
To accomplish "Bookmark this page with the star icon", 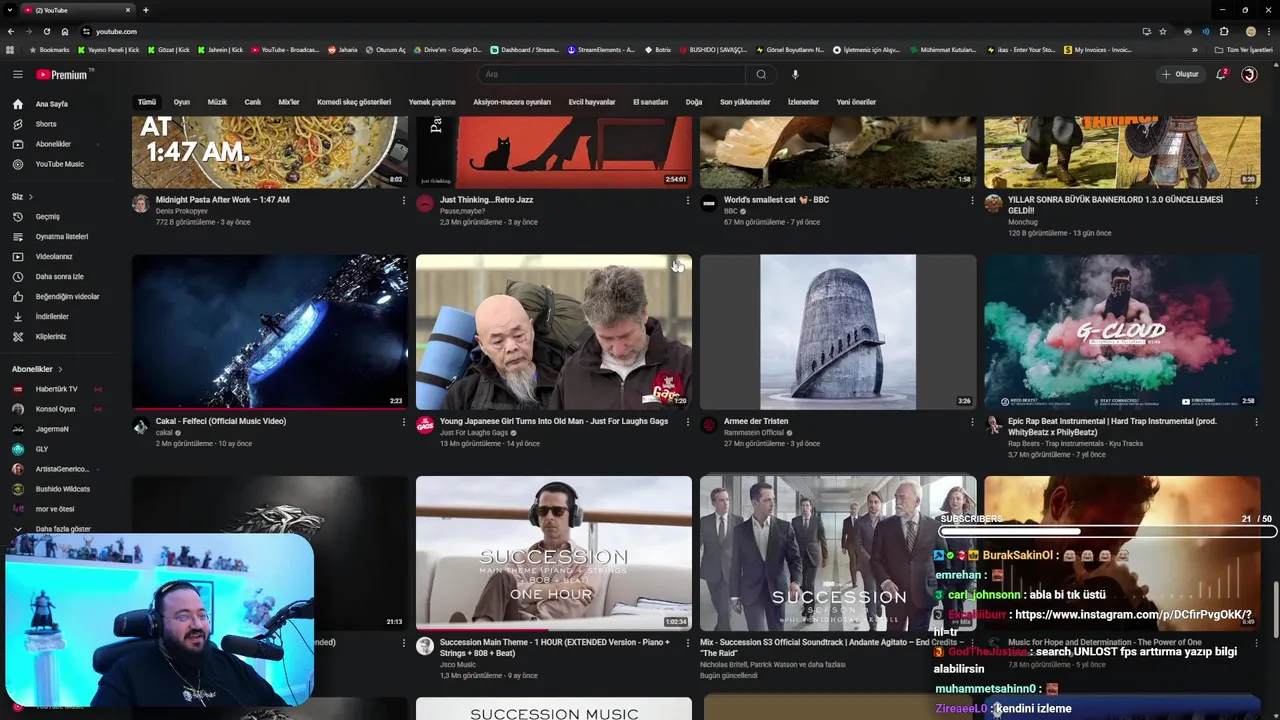I will point(1163,31).
